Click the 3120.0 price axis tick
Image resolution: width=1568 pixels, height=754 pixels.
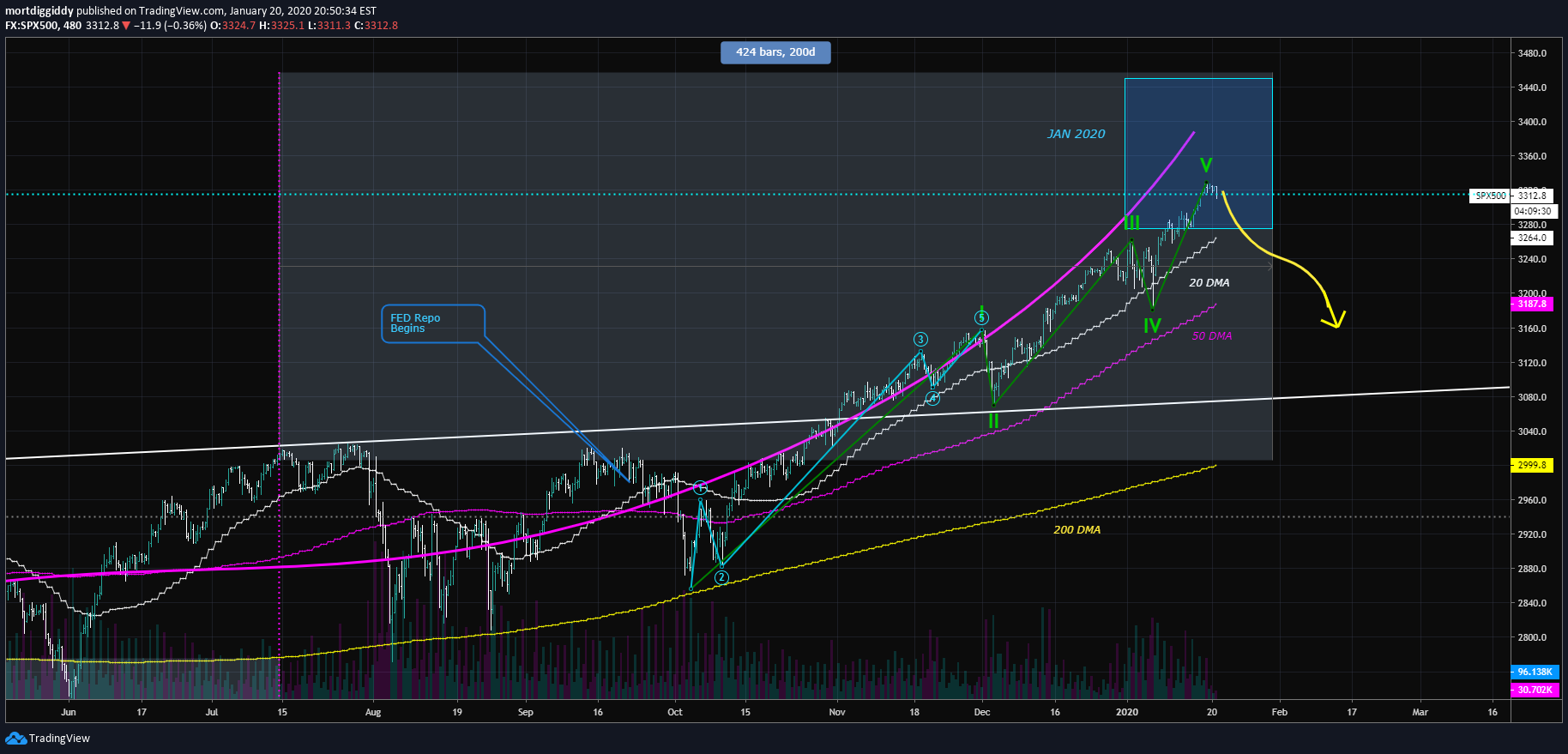pyautogui.click(x=1532, y=363)
